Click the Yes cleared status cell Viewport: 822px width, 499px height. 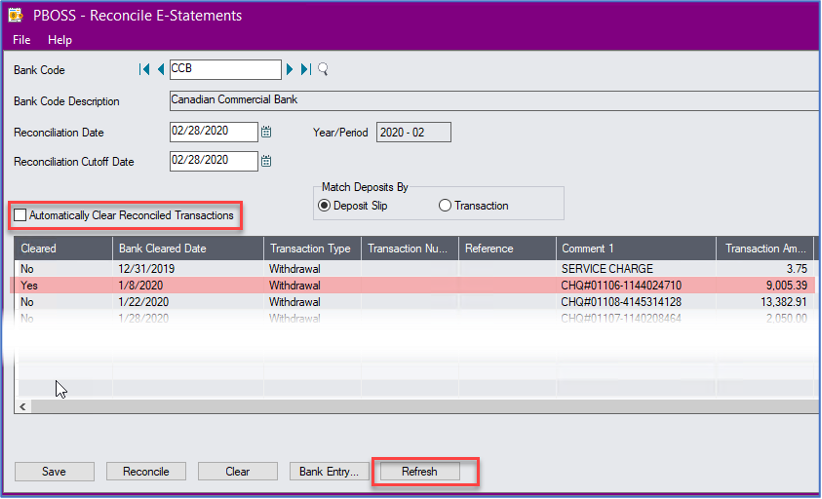coord(63,286)
